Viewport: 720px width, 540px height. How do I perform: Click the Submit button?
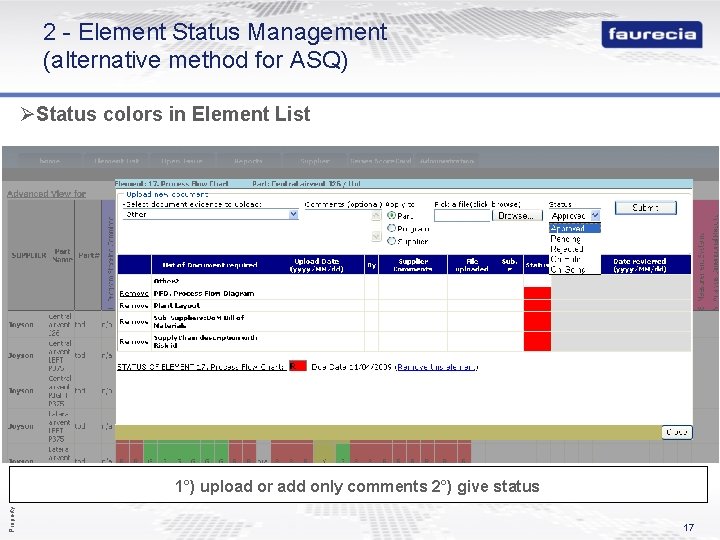pos(646,208)
